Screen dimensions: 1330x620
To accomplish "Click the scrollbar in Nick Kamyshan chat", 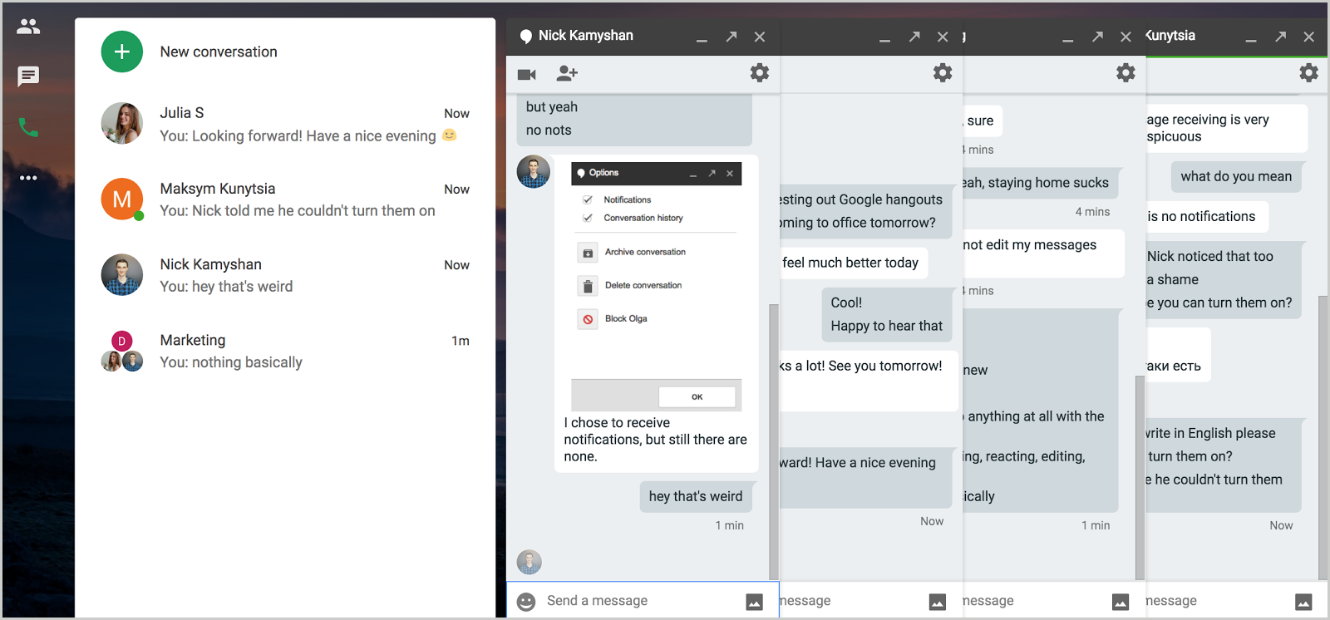I will tap(773, 440).
